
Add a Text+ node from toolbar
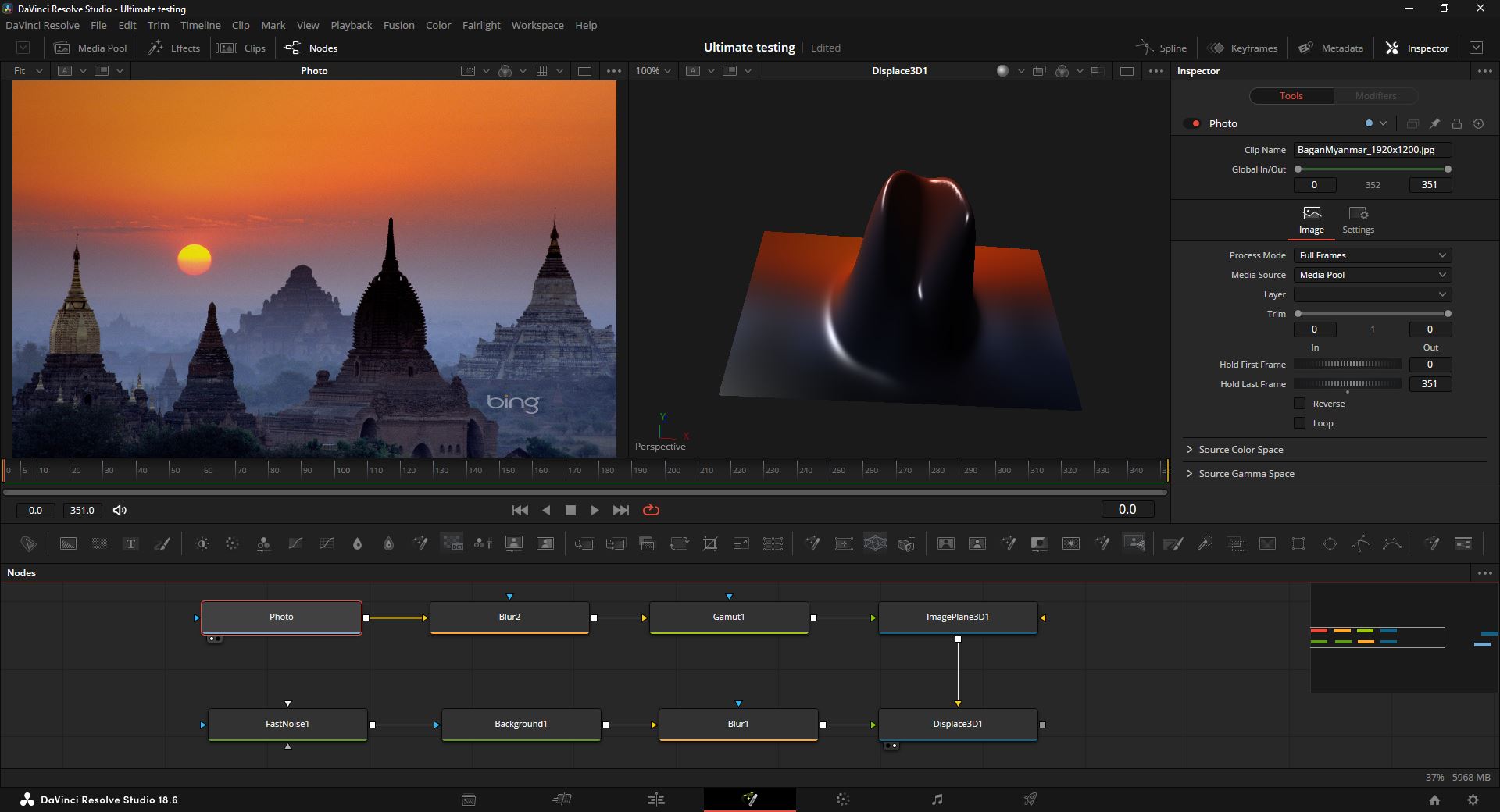click(130, 543)
